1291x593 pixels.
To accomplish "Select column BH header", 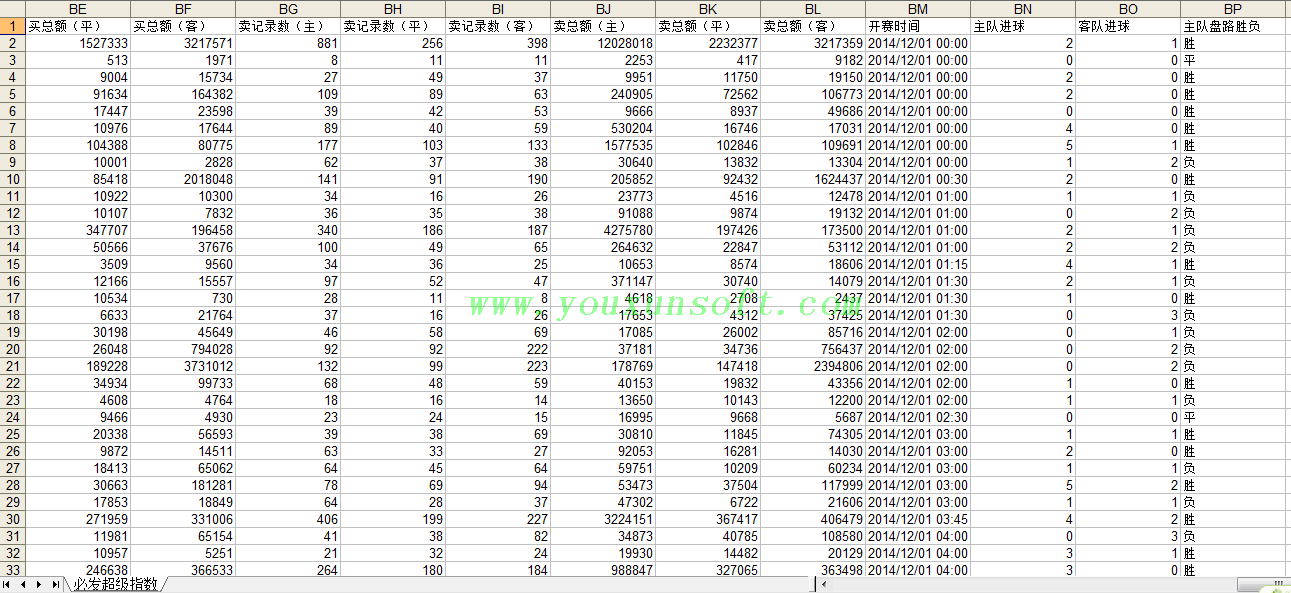I will coord(393,9).
